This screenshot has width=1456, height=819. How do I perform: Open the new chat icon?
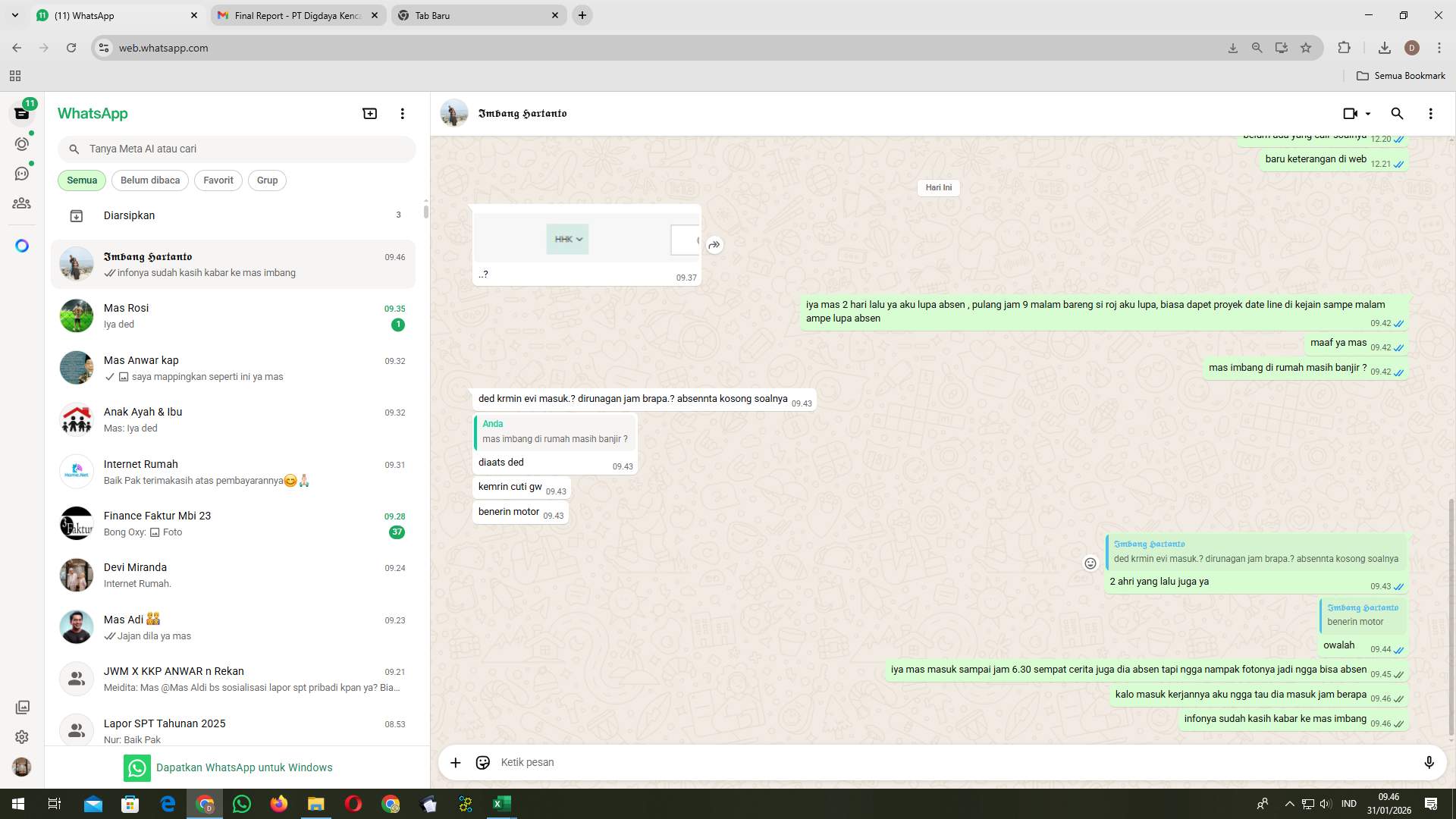point(369,113)
